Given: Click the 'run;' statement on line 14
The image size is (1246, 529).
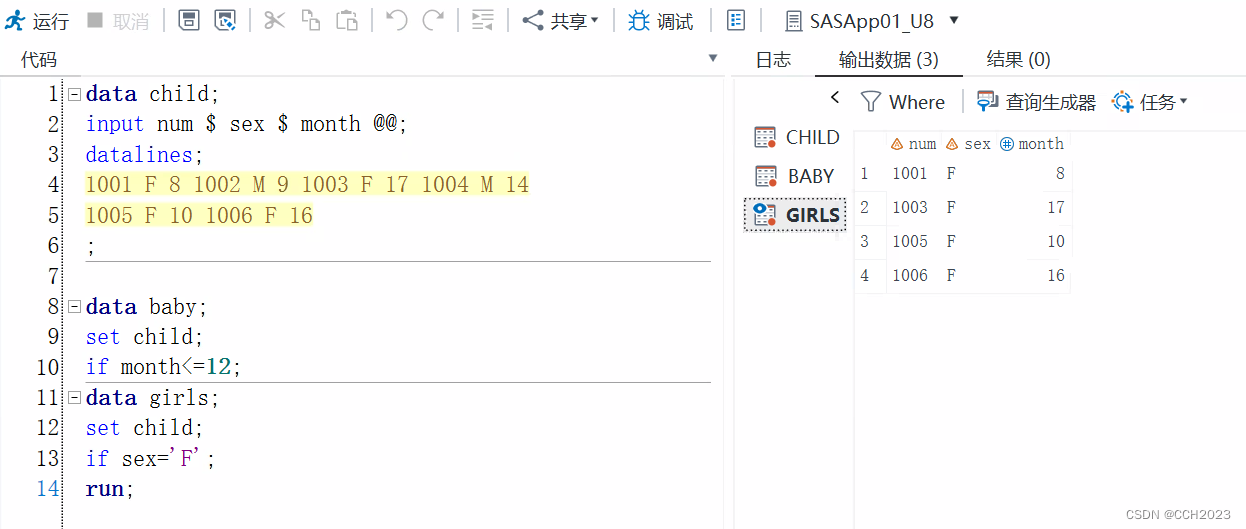Looking at the screenshot, I should click(x=110, y=489).
